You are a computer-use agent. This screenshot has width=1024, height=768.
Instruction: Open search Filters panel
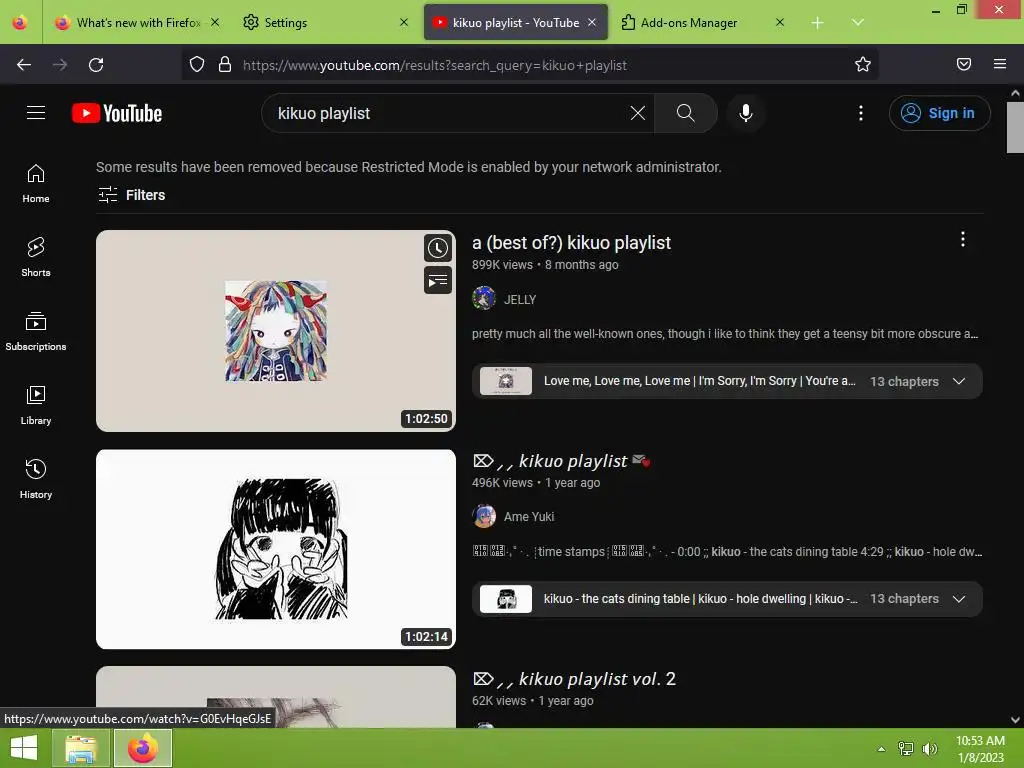(x=131, y=195)
